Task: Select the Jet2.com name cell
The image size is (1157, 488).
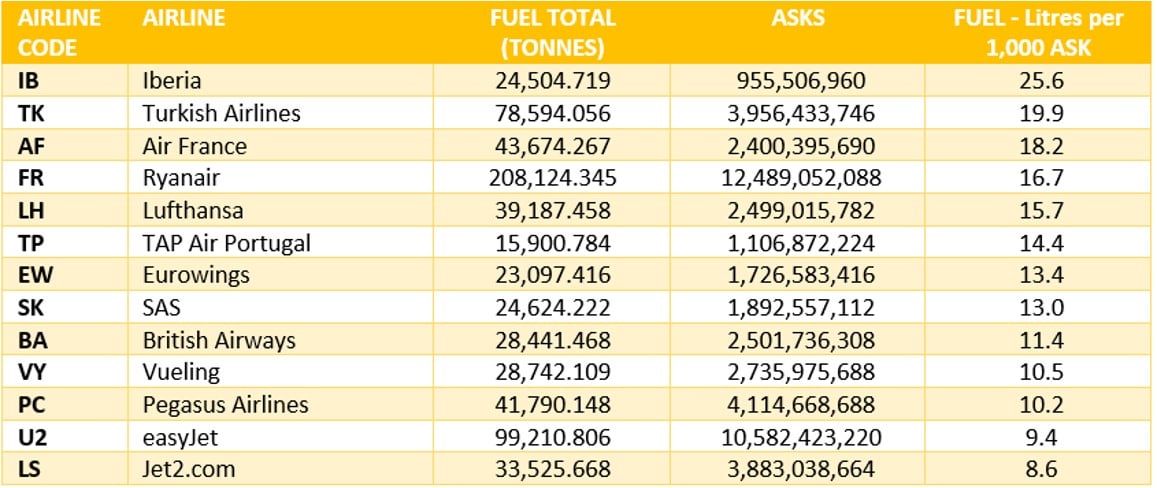Action: coord(188,470)
